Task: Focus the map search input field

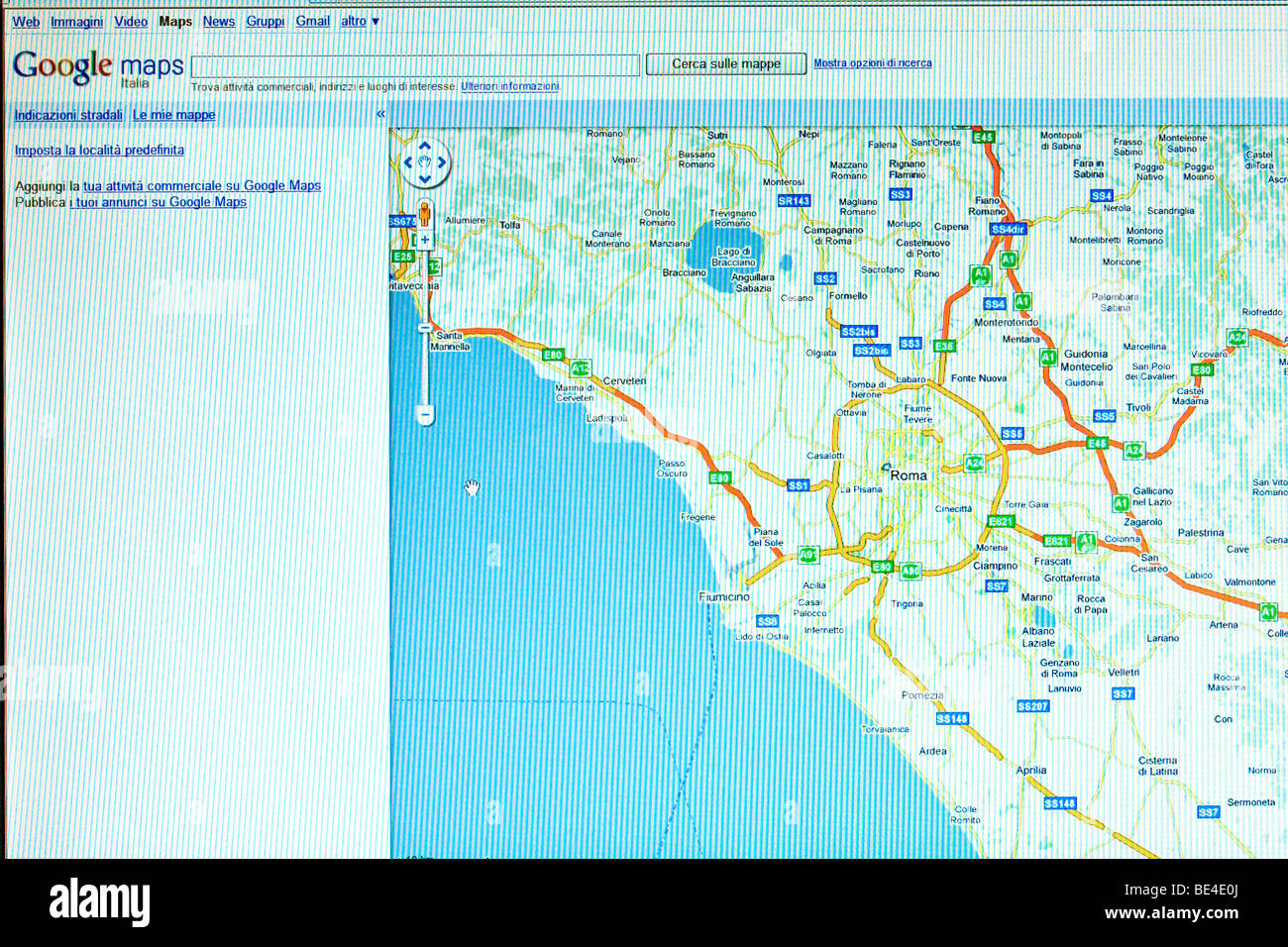Action: 415,65
